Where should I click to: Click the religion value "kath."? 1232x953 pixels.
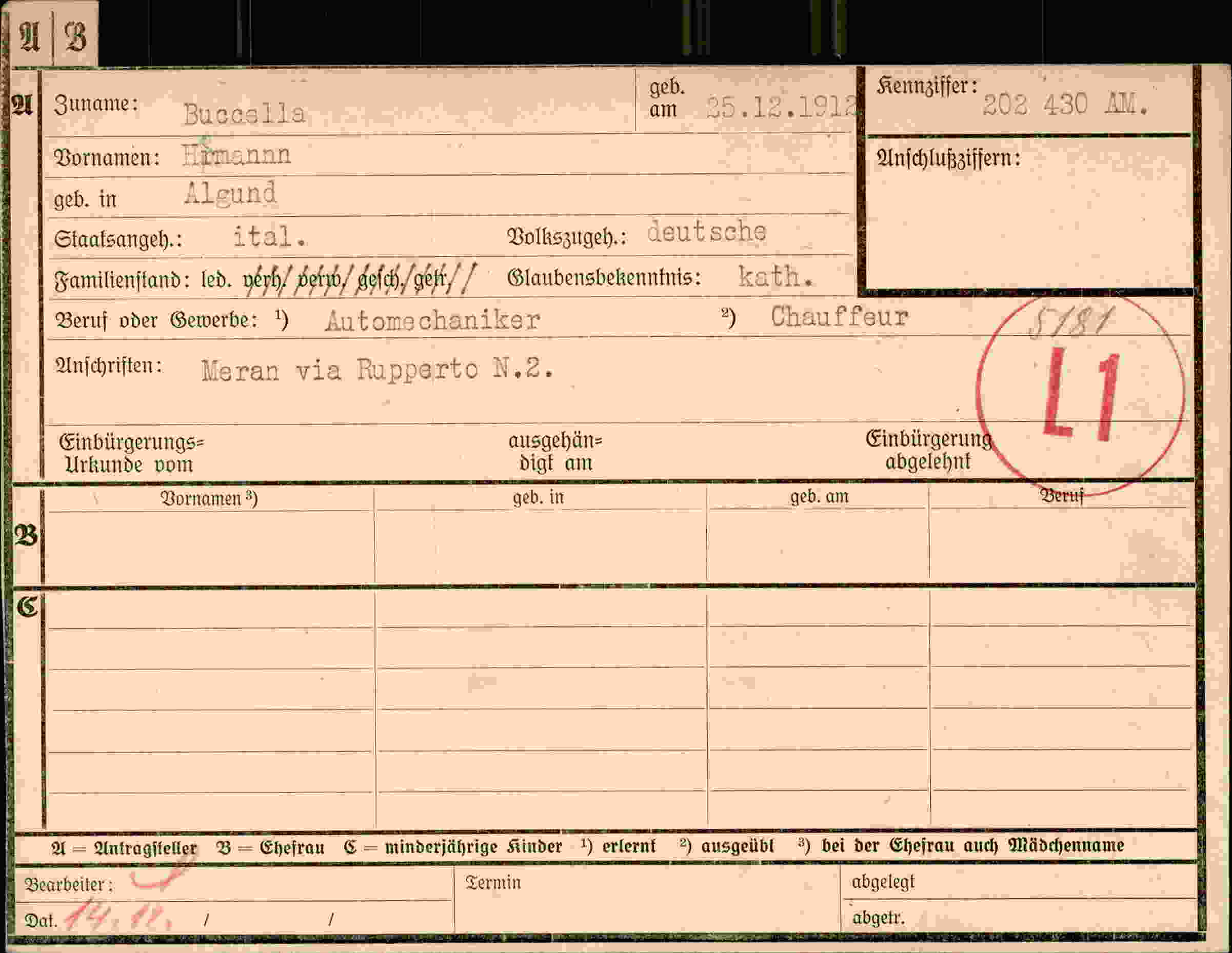(x=776, y=276)
